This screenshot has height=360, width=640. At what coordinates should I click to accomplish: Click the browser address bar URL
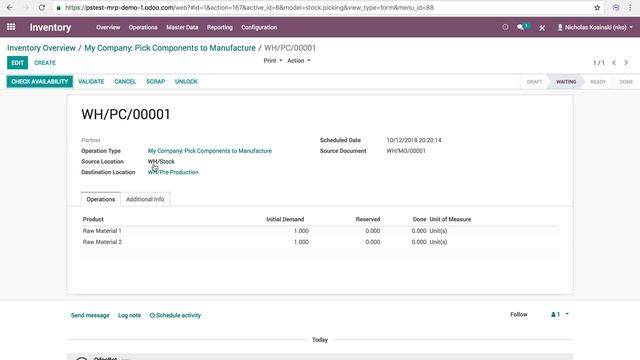[x=249, y=7]
